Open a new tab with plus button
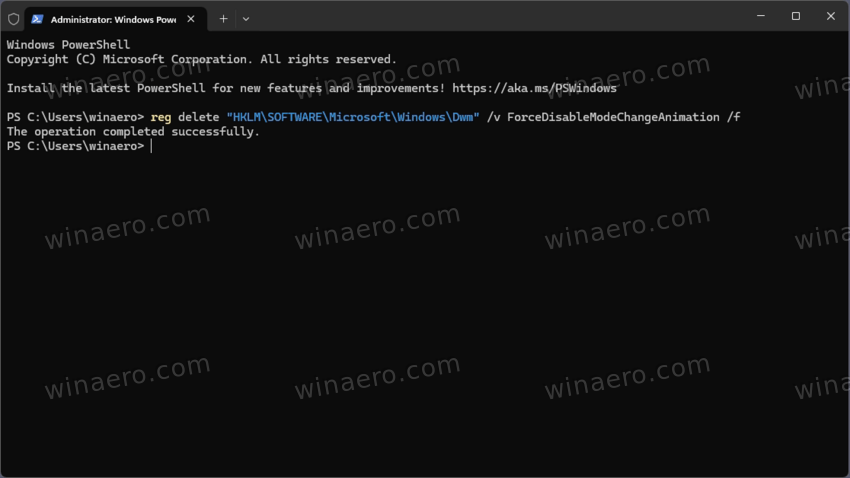Screen dimensions: 850x478 tap(223, 19)
